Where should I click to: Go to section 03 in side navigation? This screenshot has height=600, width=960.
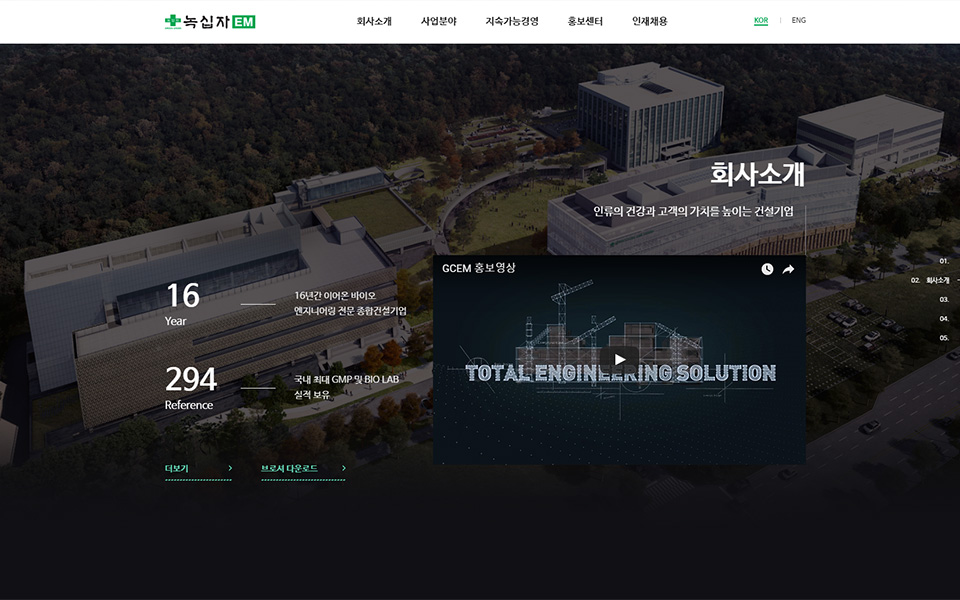pyautogui.click(x=944, y=299)
